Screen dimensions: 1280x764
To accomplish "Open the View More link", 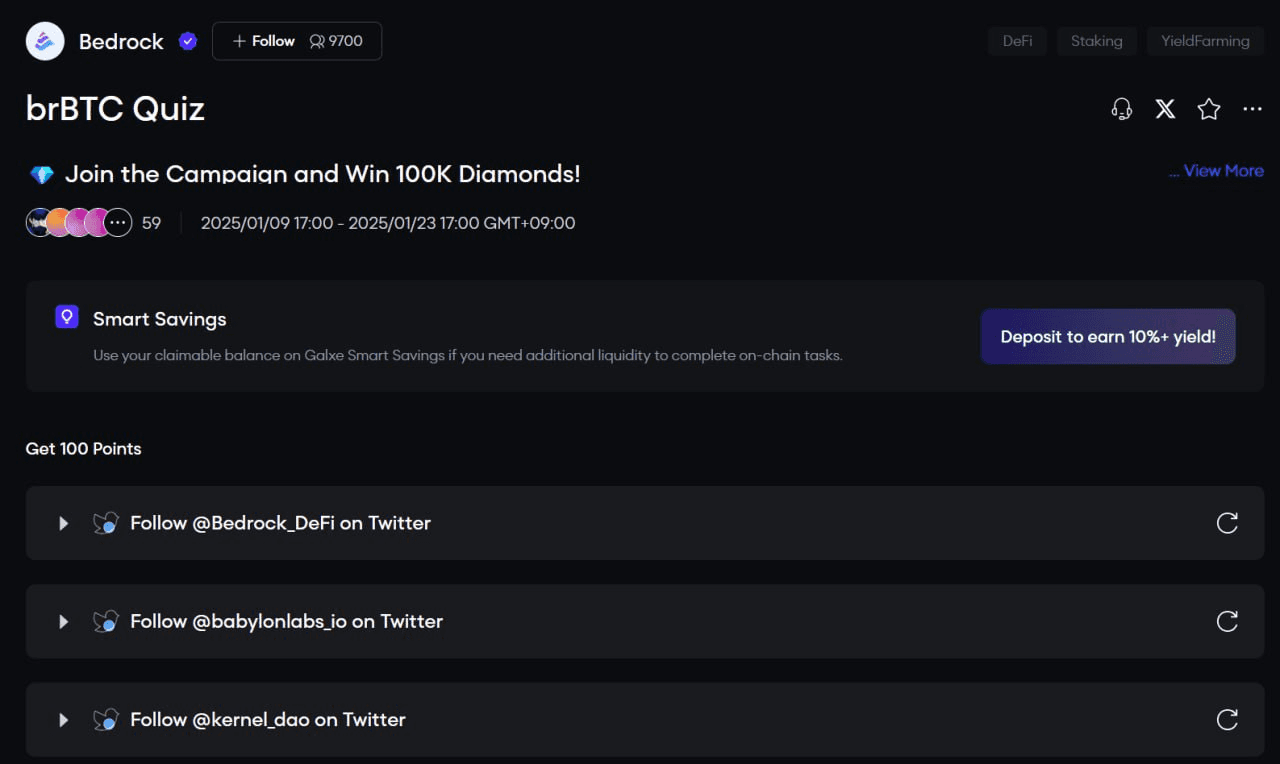I will click(x=1216, y=171).
